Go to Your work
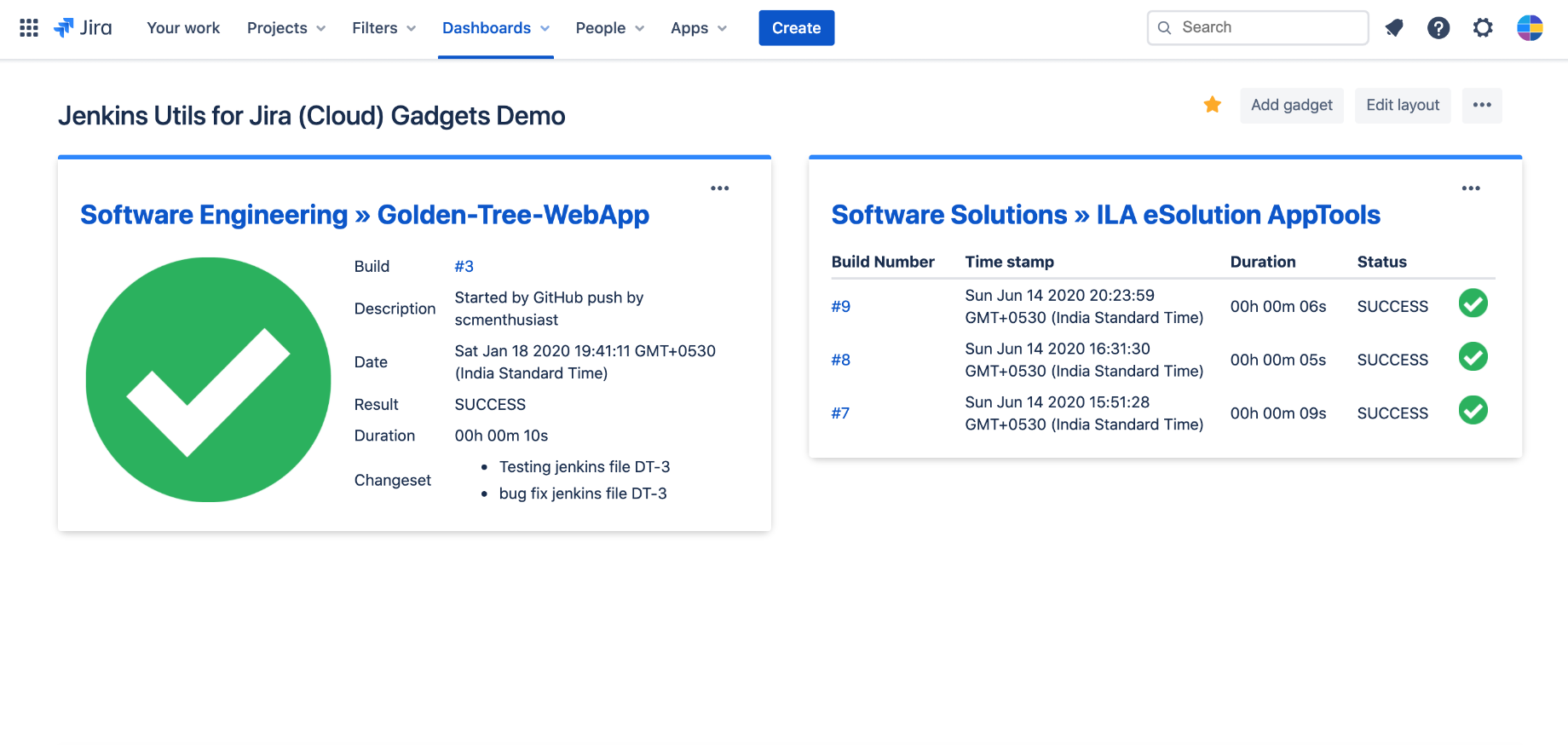 [183, 28]
